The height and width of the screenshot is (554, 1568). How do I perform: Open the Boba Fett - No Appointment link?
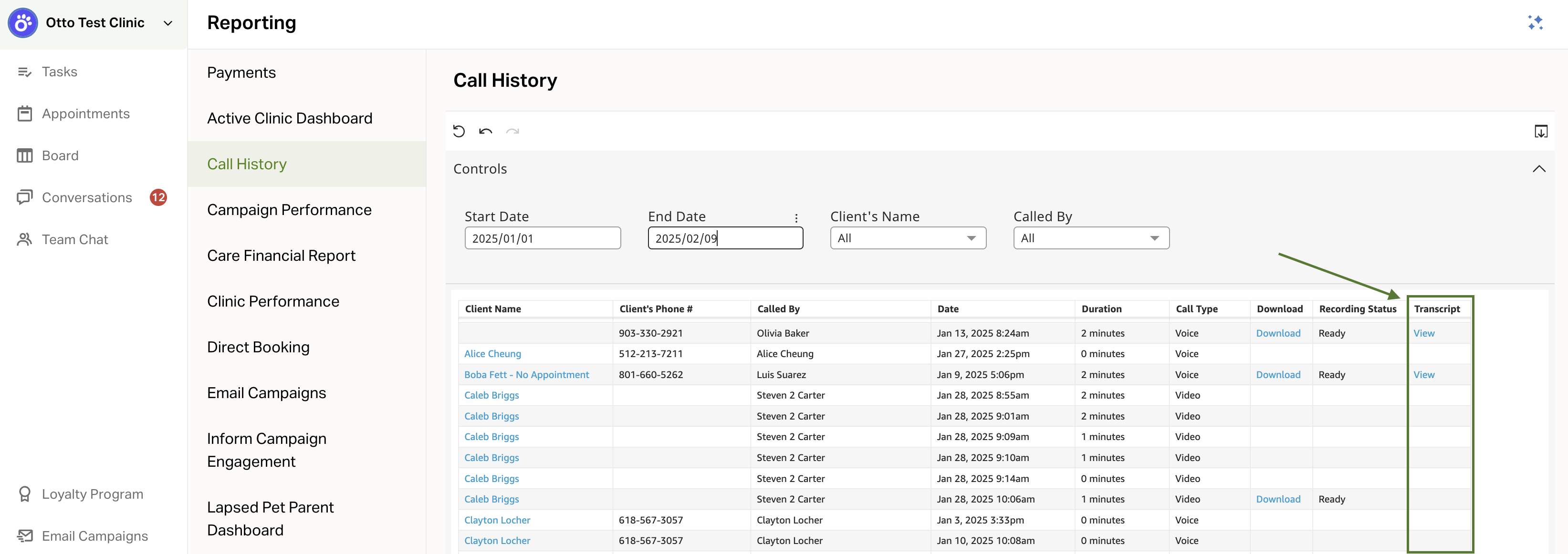pyautogui.click(x=526, y=375)
